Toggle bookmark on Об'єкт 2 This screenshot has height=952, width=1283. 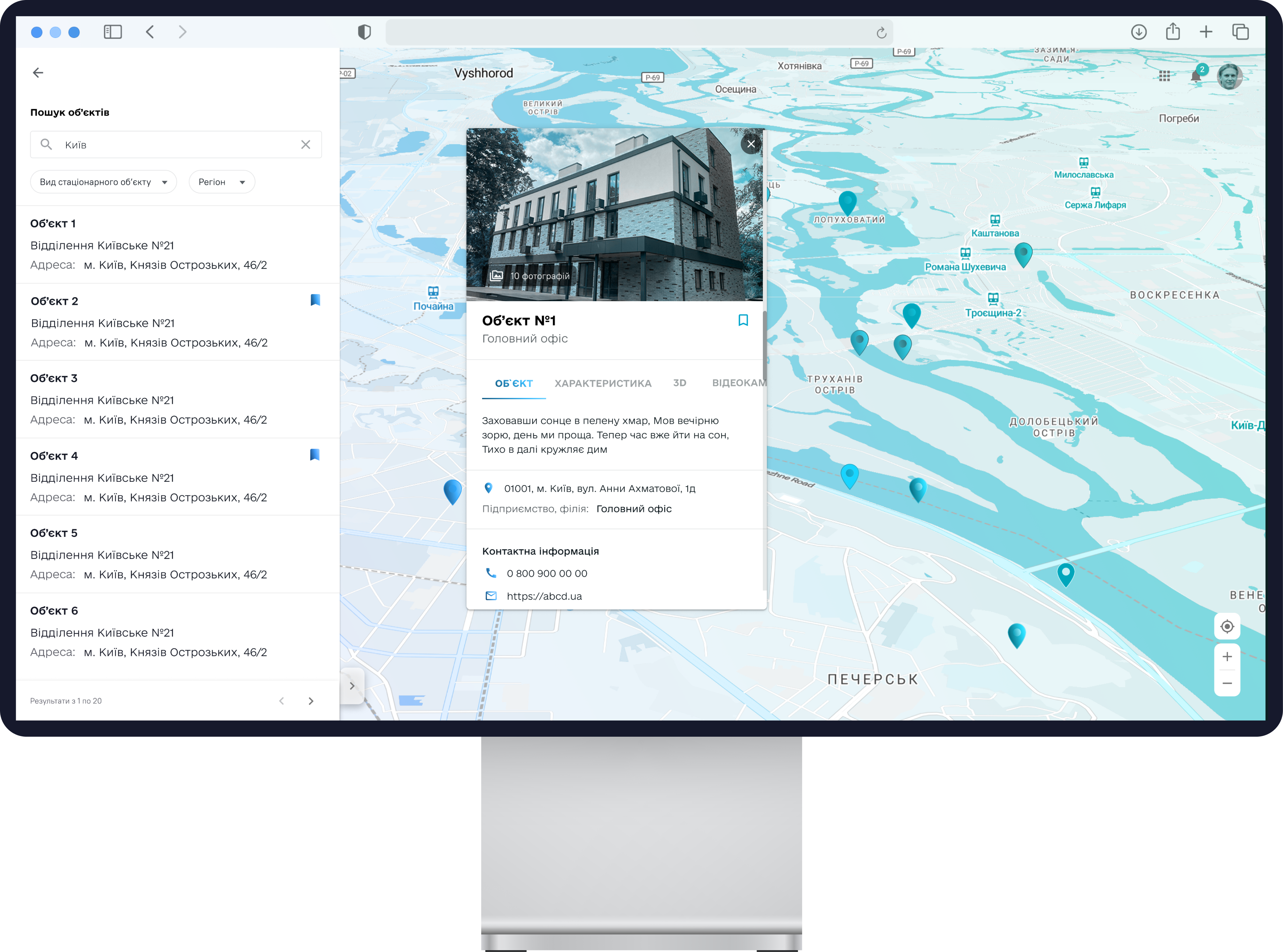[x=315, y=300]
